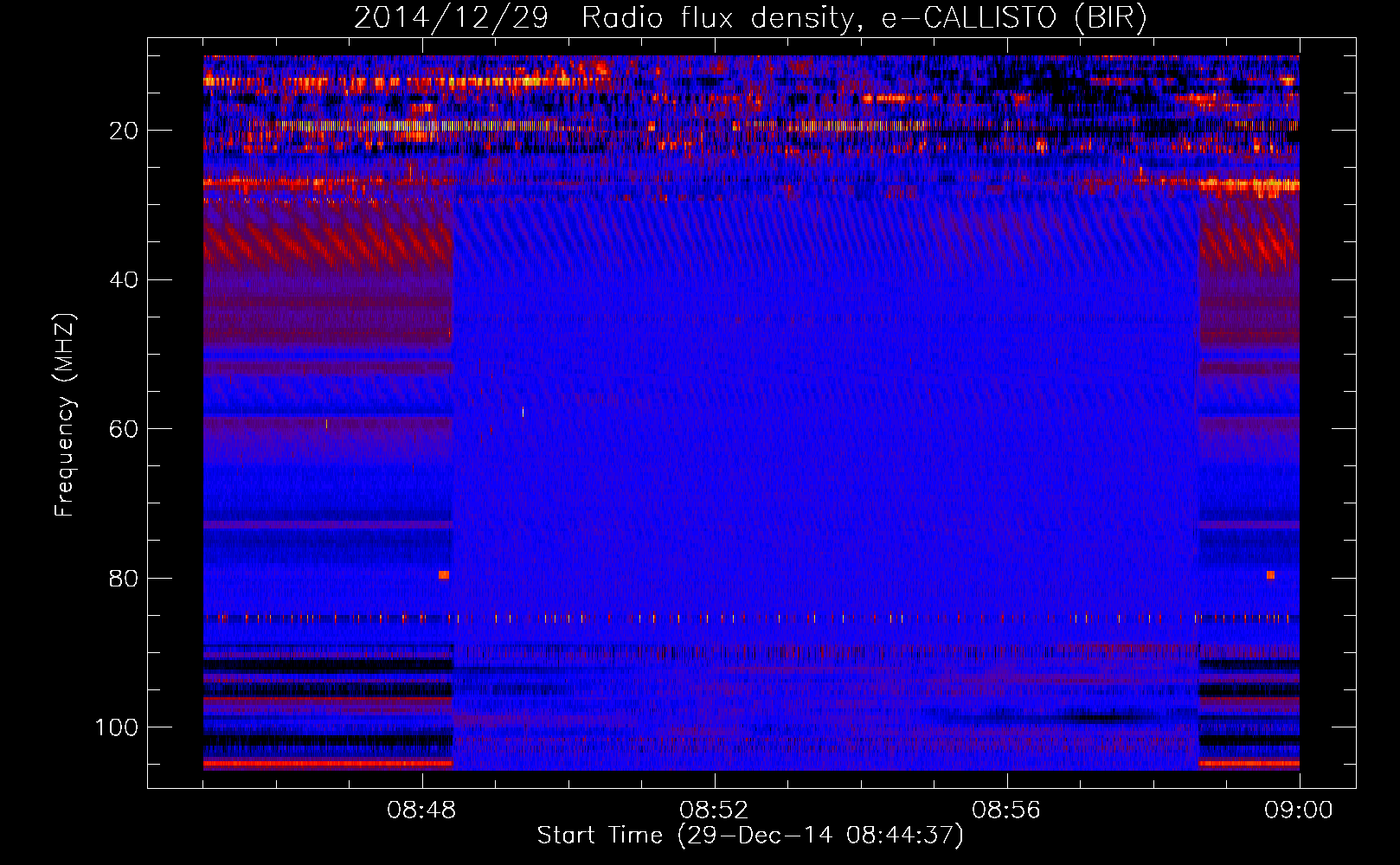Click the plot title 'Radio flux density, e-CALLISTO (BIR)'
1400x865 pixels.
tap(864, 18)
